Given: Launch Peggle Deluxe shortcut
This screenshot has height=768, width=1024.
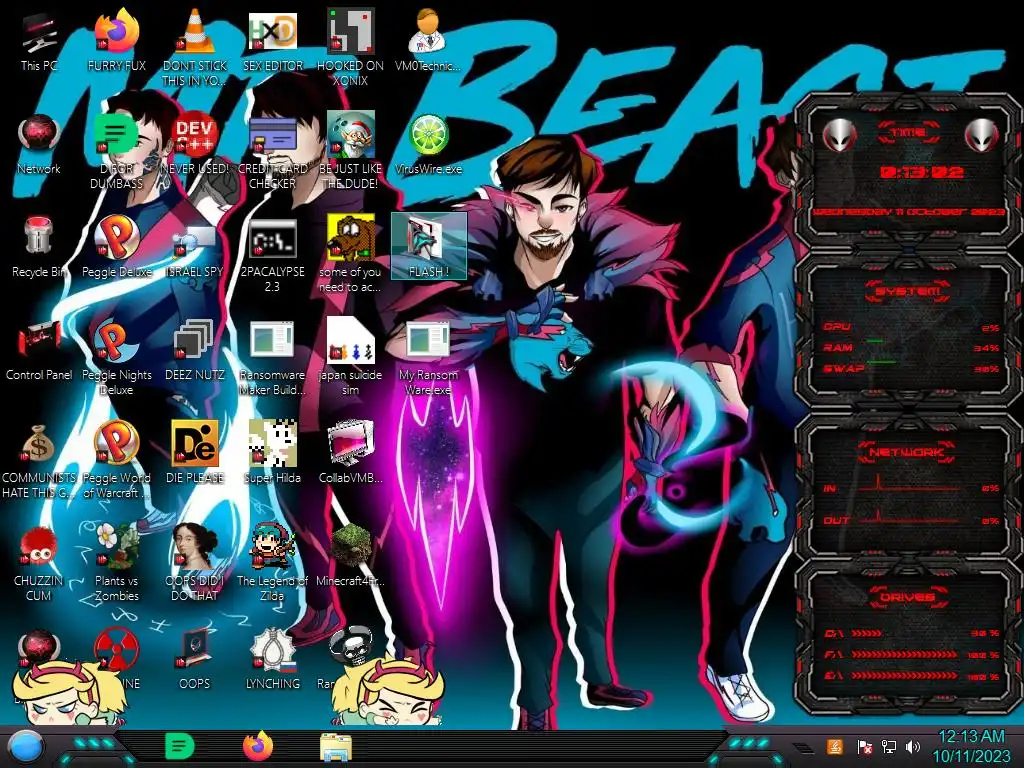Looking at the screenshot, I should (117, 248).
